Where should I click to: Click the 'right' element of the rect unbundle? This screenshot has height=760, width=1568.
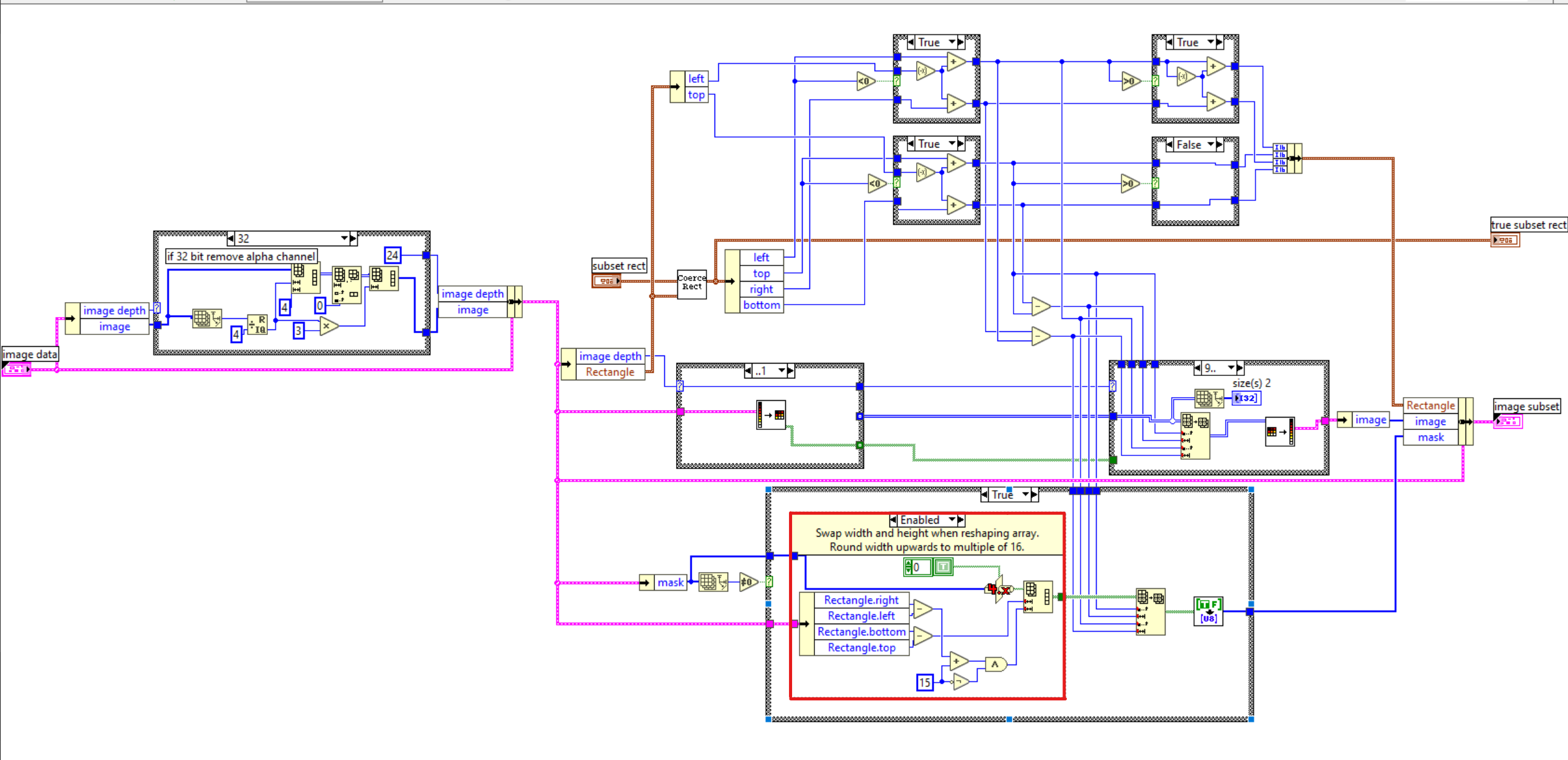762,289
